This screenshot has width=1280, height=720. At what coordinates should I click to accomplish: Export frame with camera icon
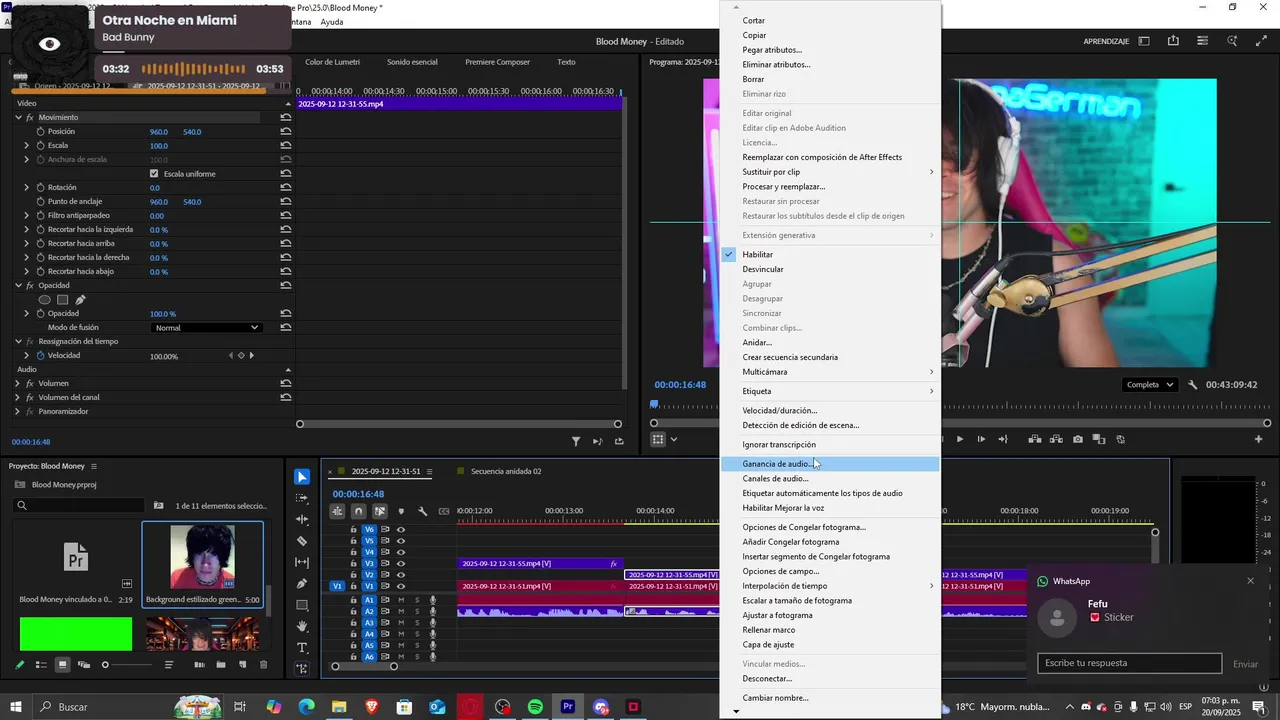[1077, 439]
